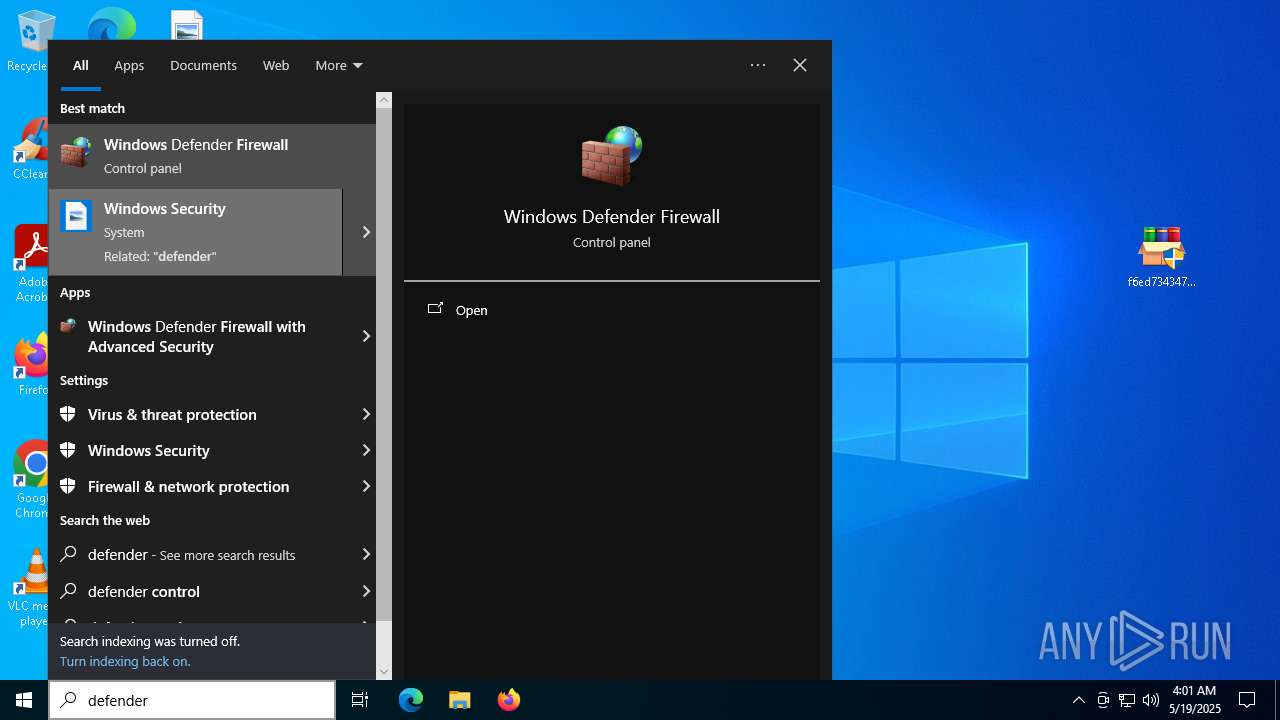Click the Search the web heading
Image resolution: width=1280 pixels, height=720 pixels.
[105, 520]
